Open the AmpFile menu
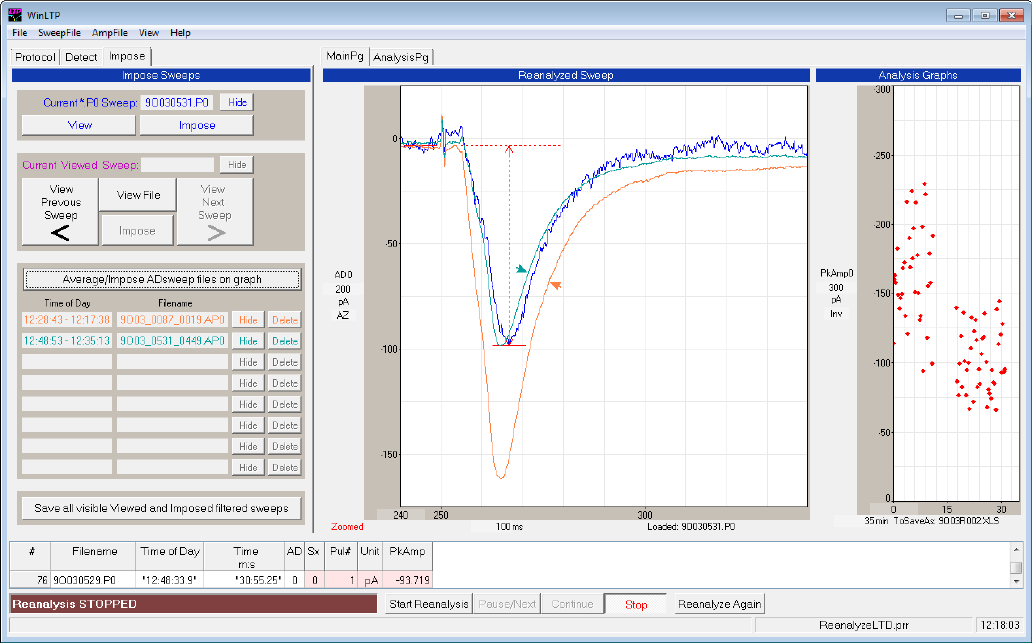Image resolution: width=1032 pixels, height=643 pixels. pyautogui.click(x=110, y=33)
